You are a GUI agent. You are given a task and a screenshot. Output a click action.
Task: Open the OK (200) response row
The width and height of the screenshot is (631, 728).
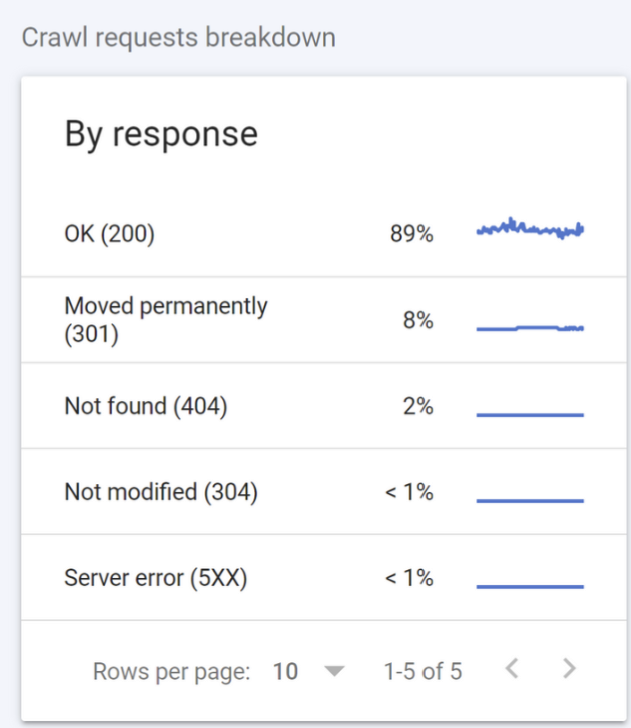point(324,234)
